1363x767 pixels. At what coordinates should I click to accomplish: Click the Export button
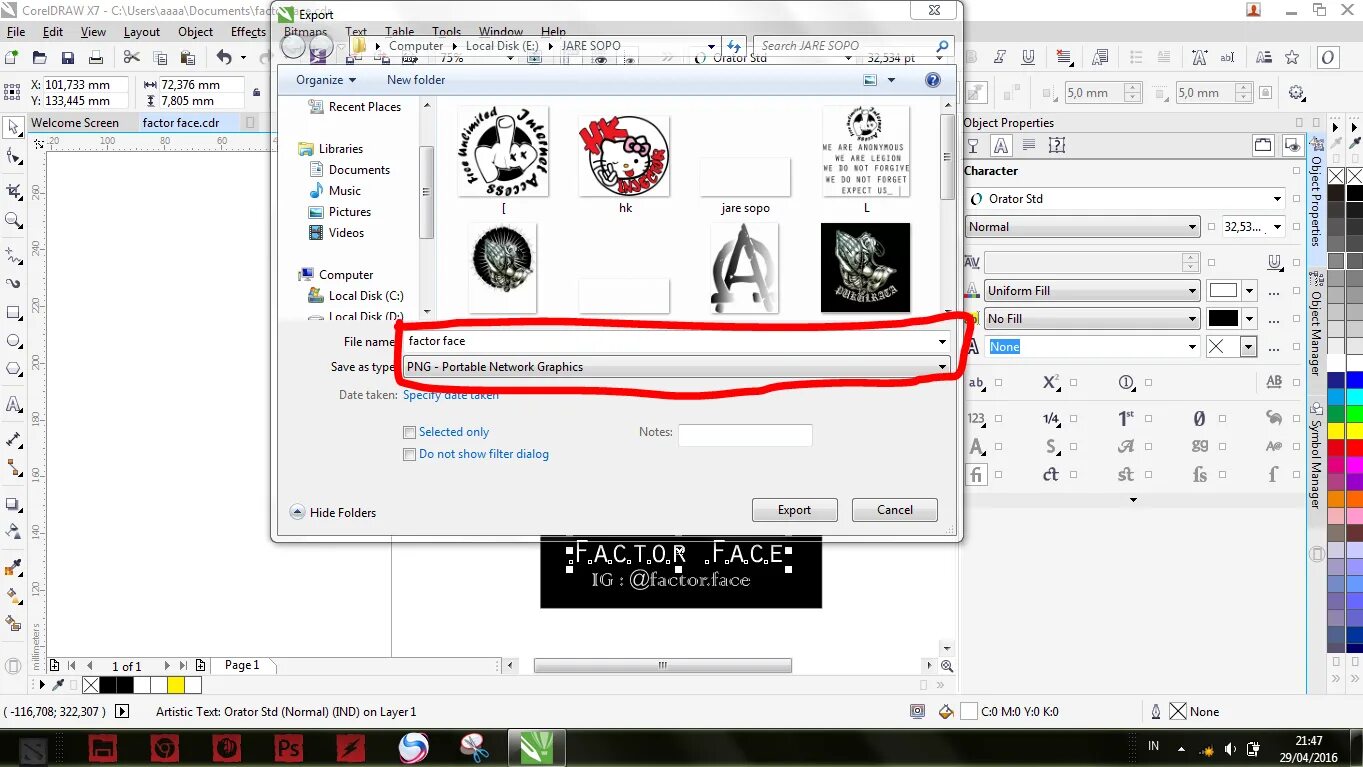[x=794, y=510]
